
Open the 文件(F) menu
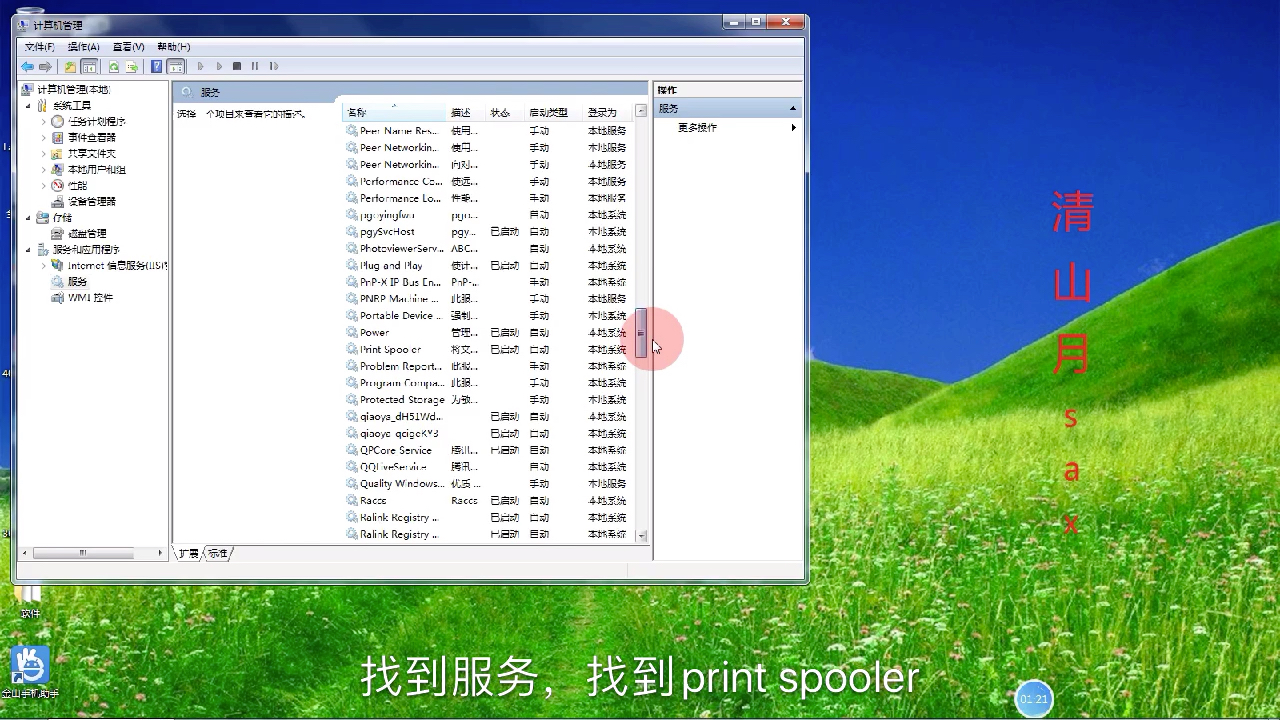pyautogui.click(x=39, y=47)
